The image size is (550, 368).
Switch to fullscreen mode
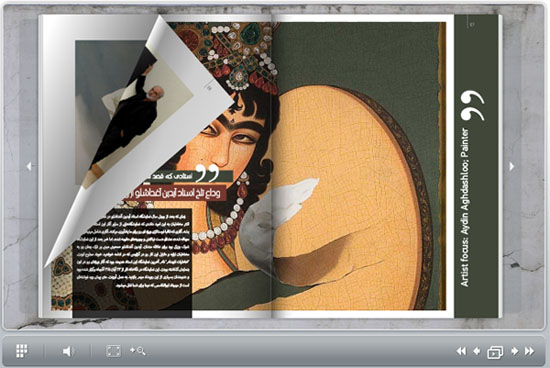113,351
